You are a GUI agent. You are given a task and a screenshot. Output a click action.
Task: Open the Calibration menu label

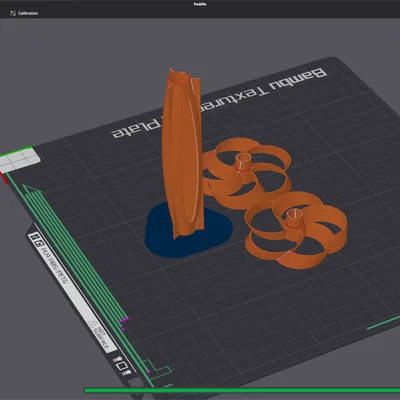28,13
